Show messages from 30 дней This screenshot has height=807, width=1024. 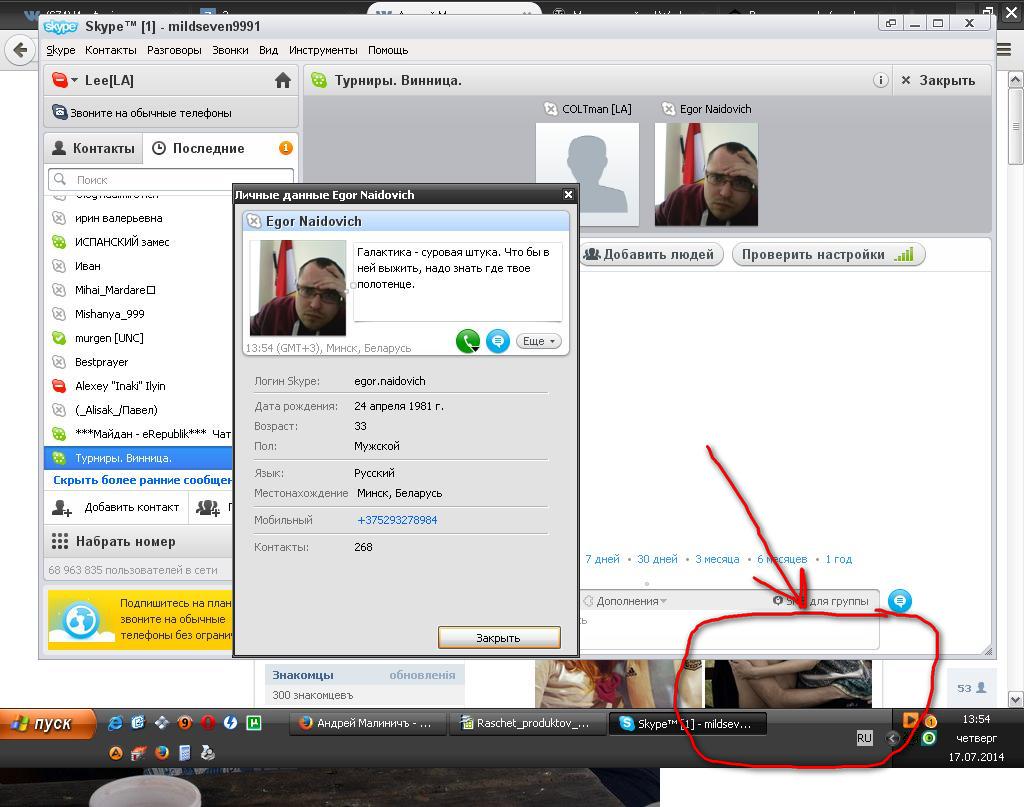pyautogui.click(x=657, y=559)
